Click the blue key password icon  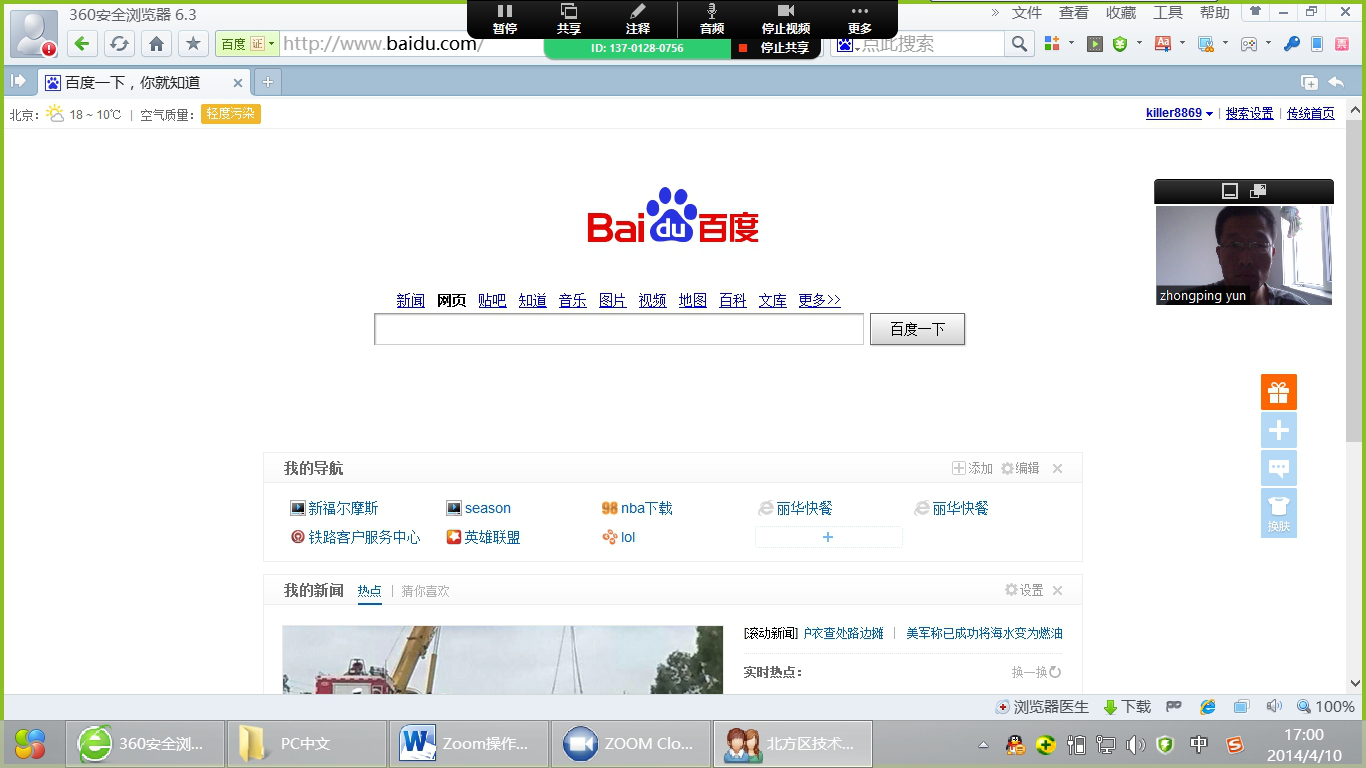click(1291, 43)
